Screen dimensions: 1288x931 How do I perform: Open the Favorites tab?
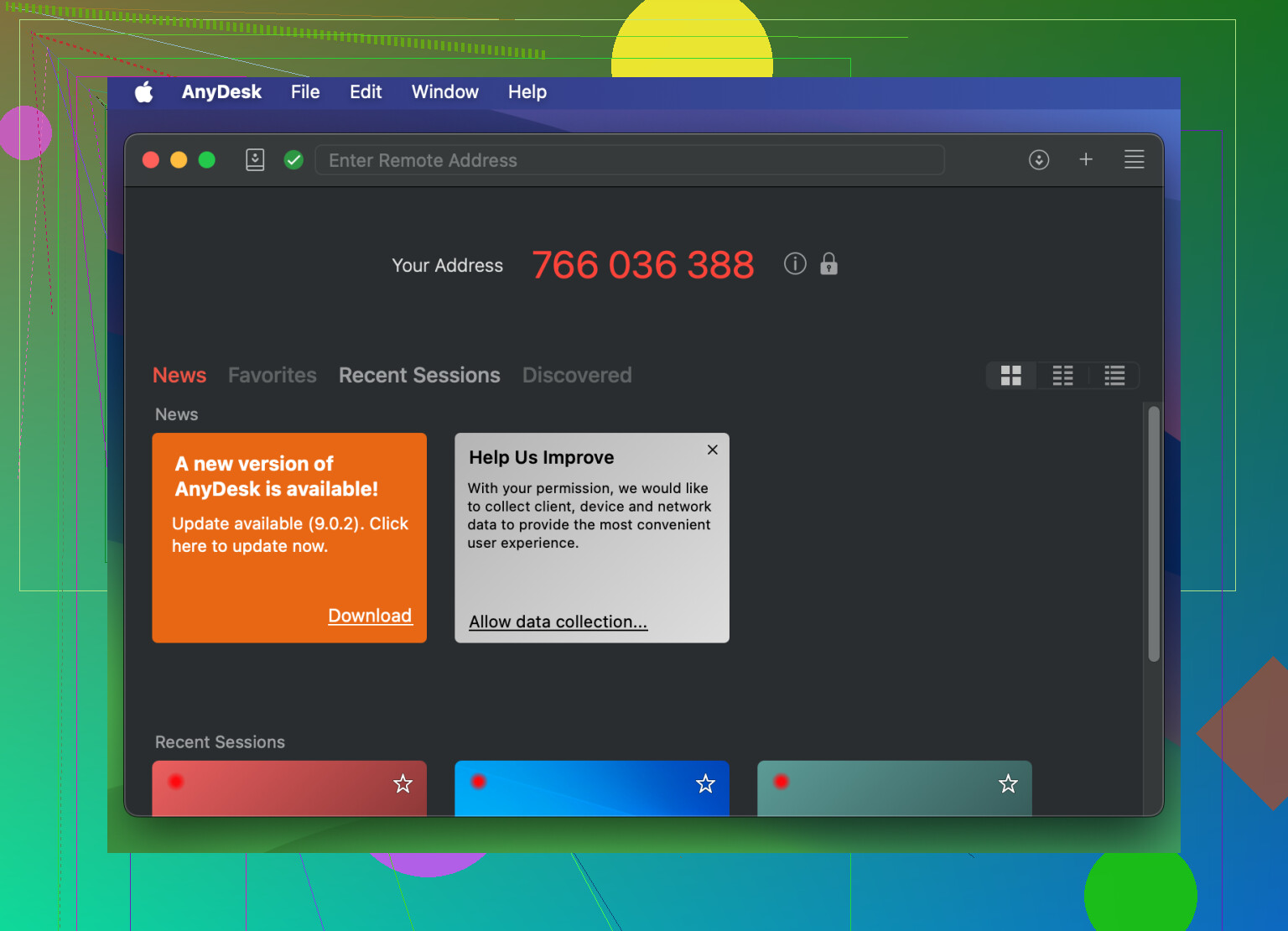click(273, 375)
